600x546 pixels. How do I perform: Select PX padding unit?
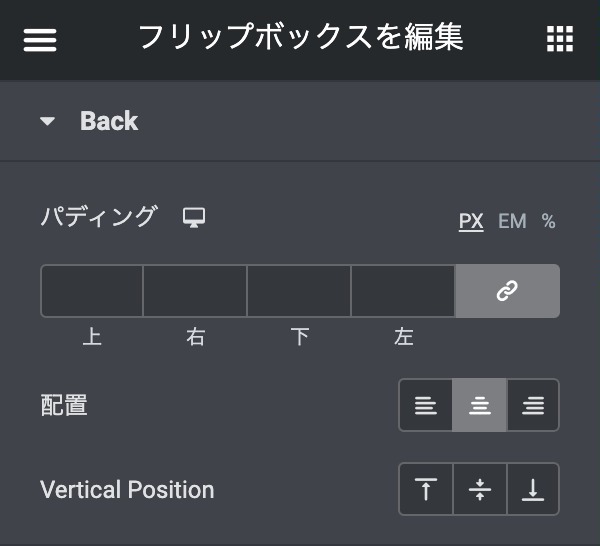(x=471, y=221)
